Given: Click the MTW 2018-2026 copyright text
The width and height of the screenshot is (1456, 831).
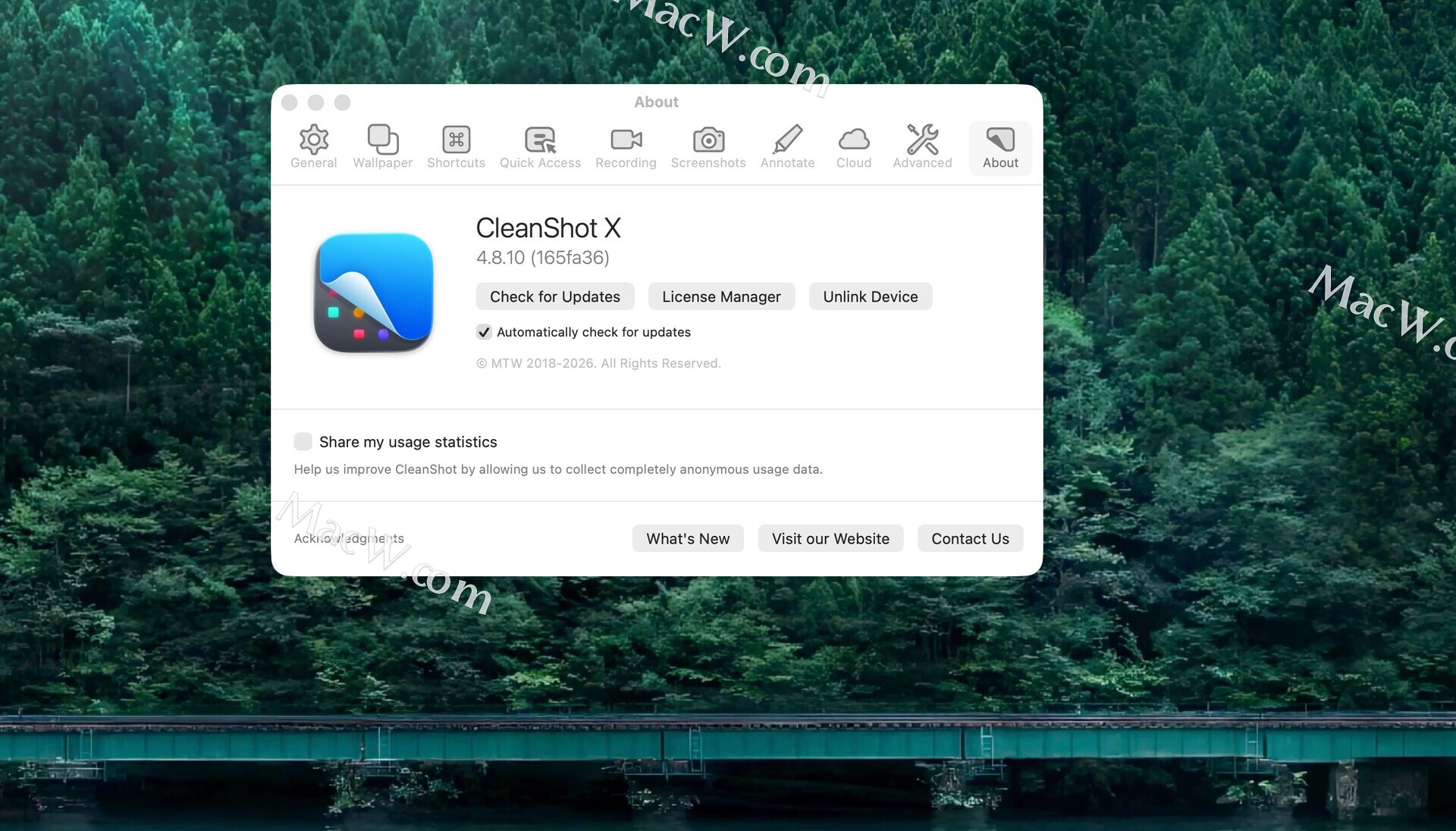Looking at the screenshot, I should point(598,363).
